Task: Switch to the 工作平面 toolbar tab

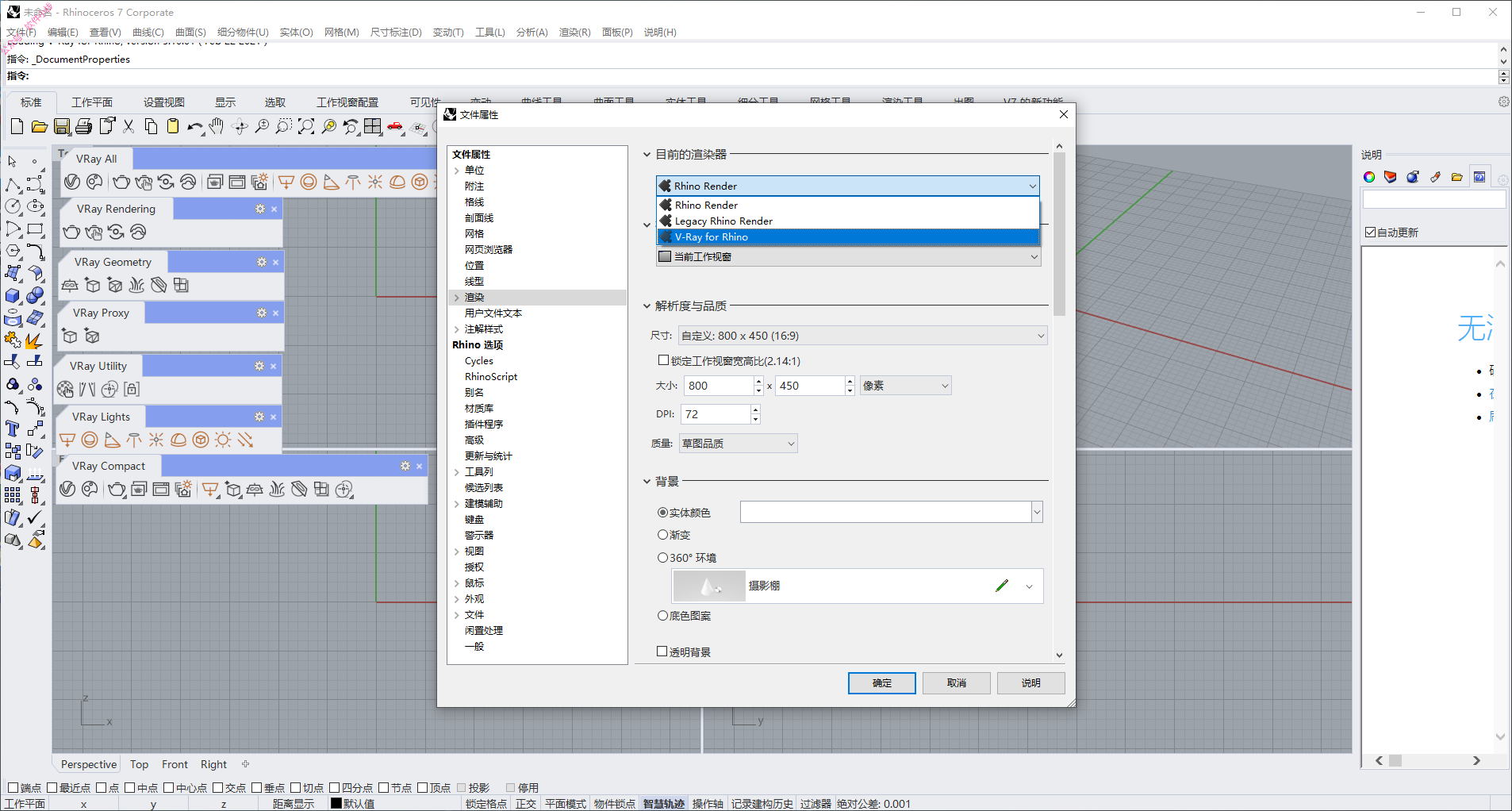Action: pos(92,102)
